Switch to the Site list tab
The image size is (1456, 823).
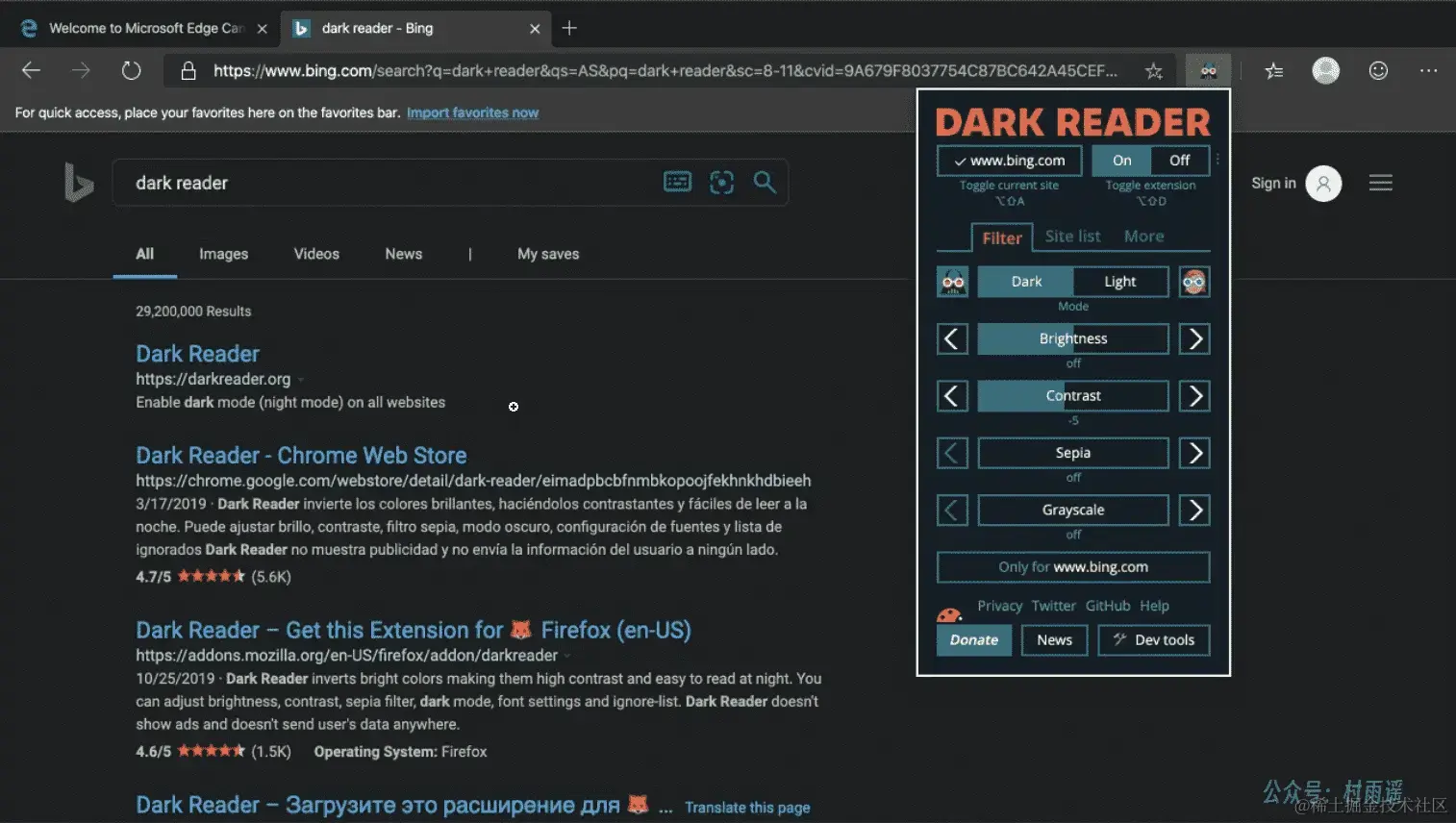1072,237
